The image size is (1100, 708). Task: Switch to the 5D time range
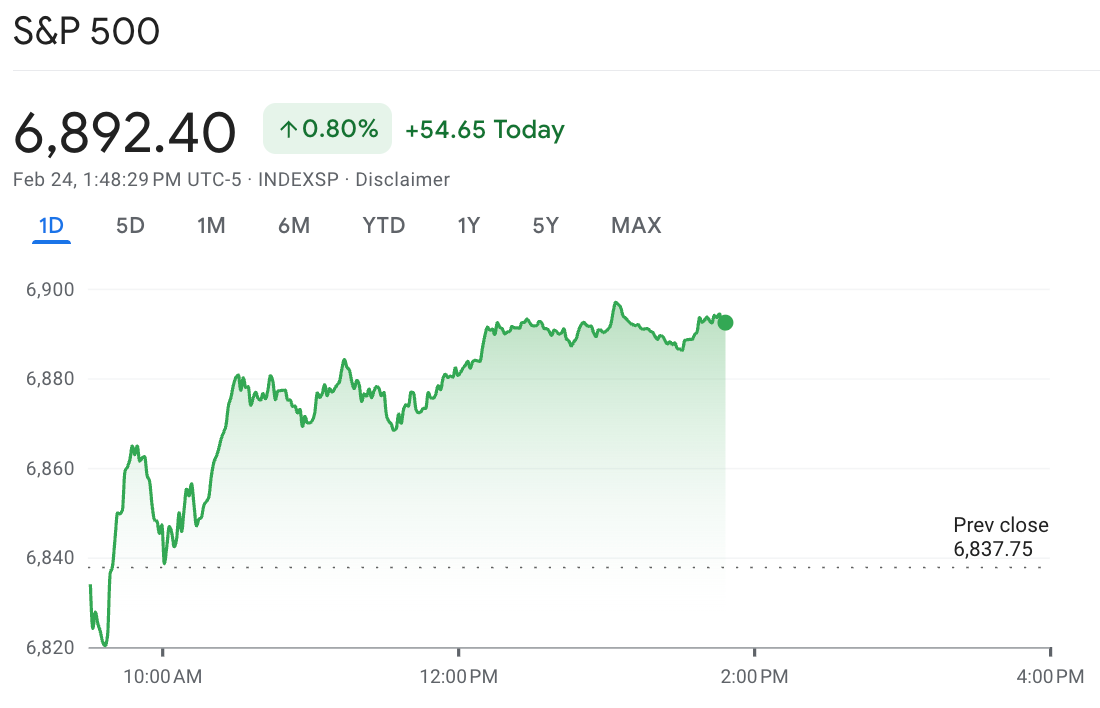coord(128,226)
